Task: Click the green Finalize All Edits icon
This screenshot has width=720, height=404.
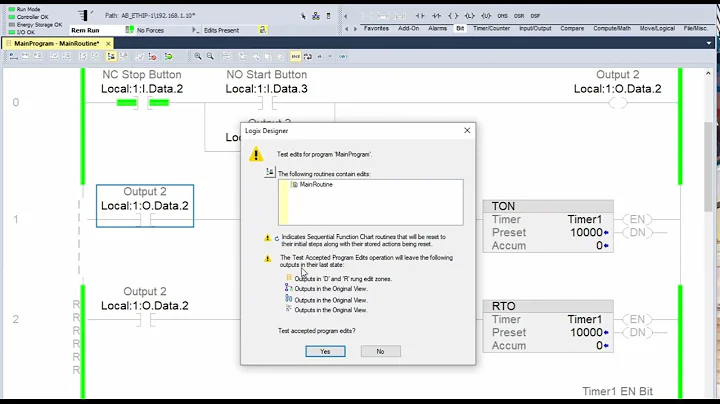Action: click(169, 56)
